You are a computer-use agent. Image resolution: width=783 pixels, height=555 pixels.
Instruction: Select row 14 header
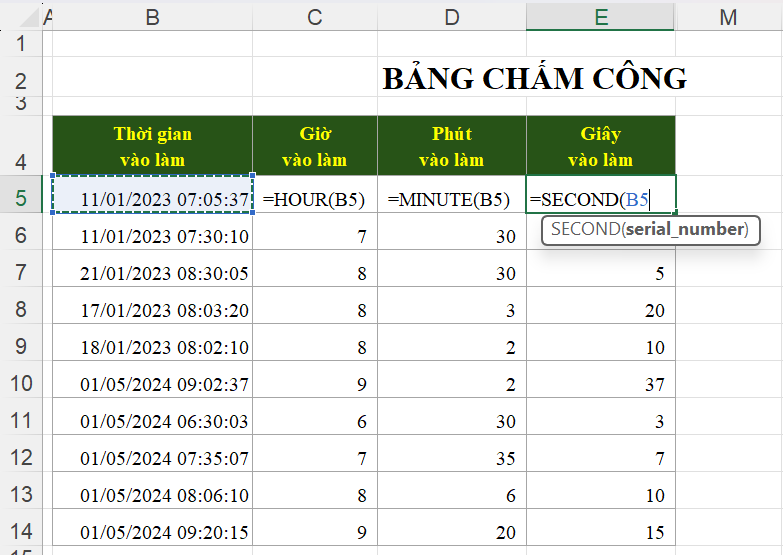(x=21, y=531)
